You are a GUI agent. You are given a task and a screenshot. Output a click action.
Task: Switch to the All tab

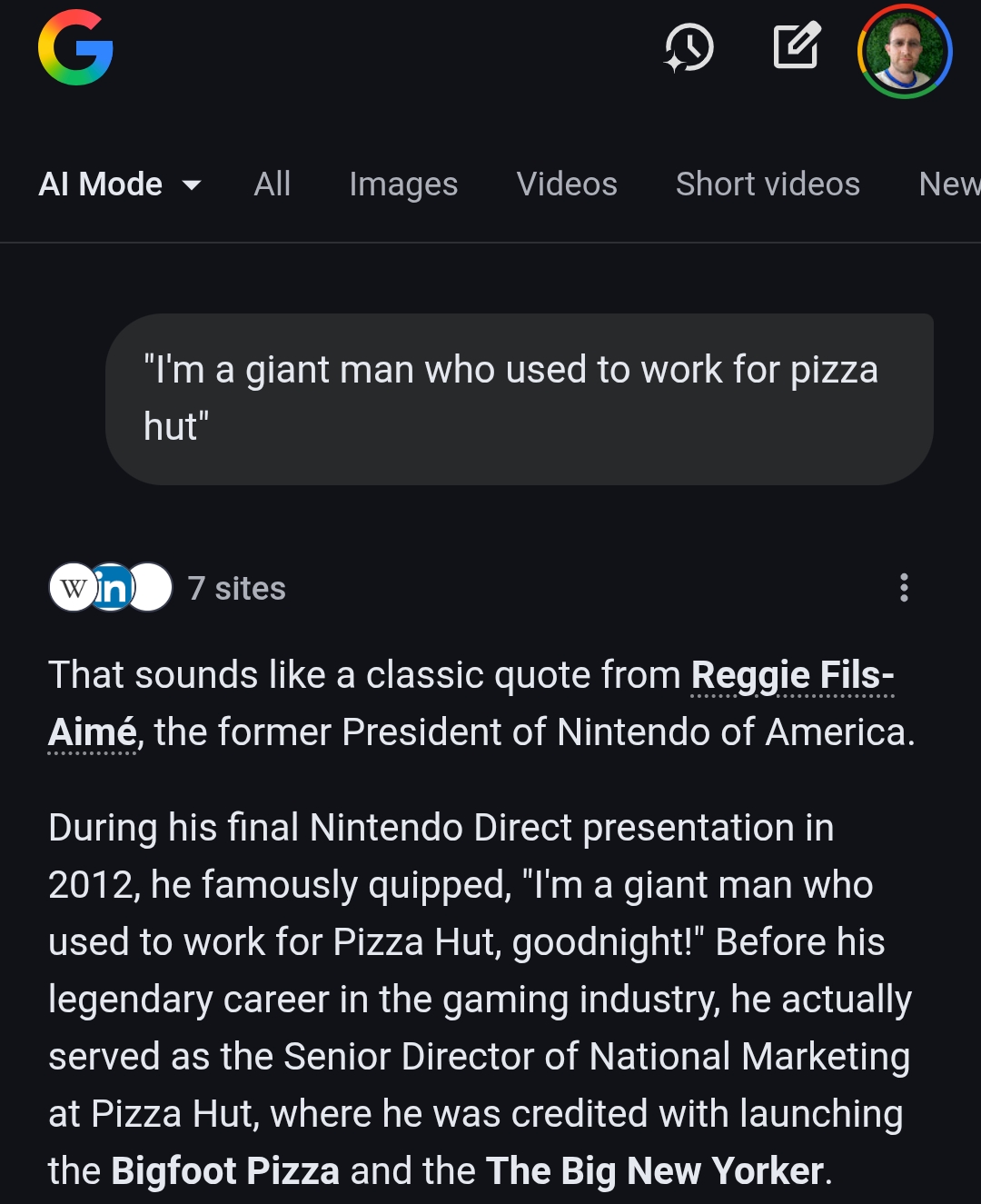(x=272, y=184)
